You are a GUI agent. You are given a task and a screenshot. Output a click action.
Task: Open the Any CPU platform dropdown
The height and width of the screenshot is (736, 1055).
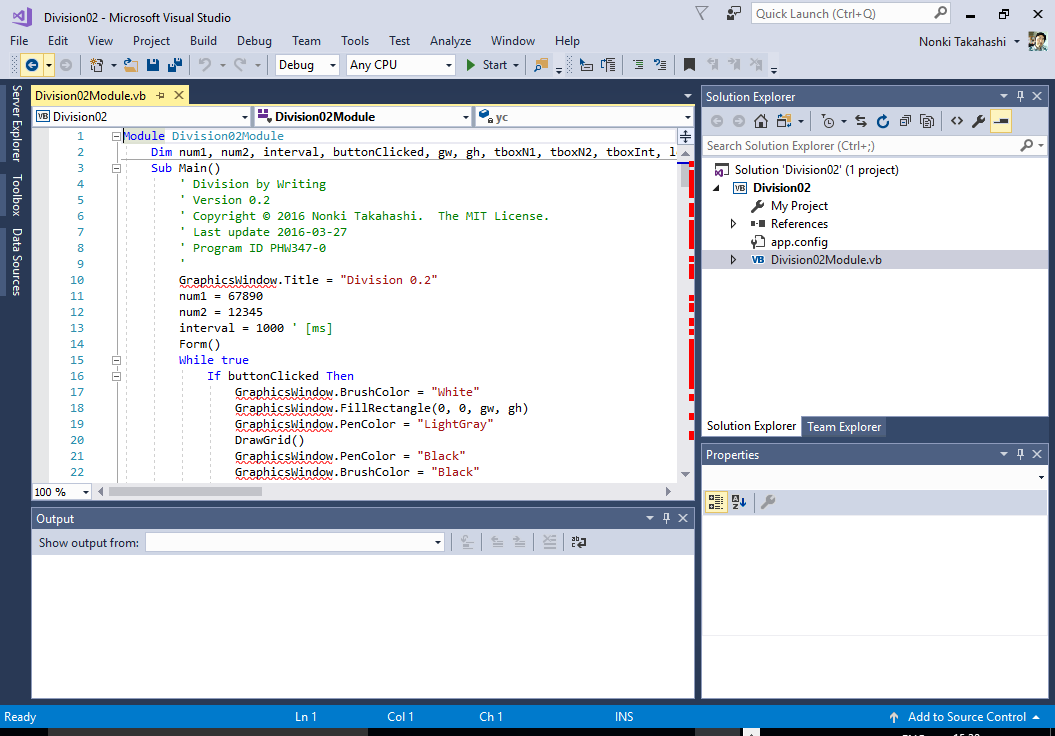(400, 65)
